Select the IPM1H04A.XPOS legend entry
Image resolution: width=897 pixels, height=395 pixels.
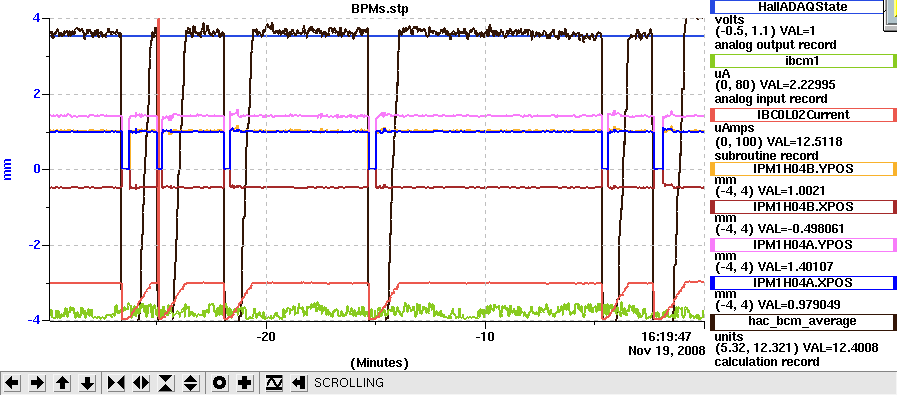803,283
